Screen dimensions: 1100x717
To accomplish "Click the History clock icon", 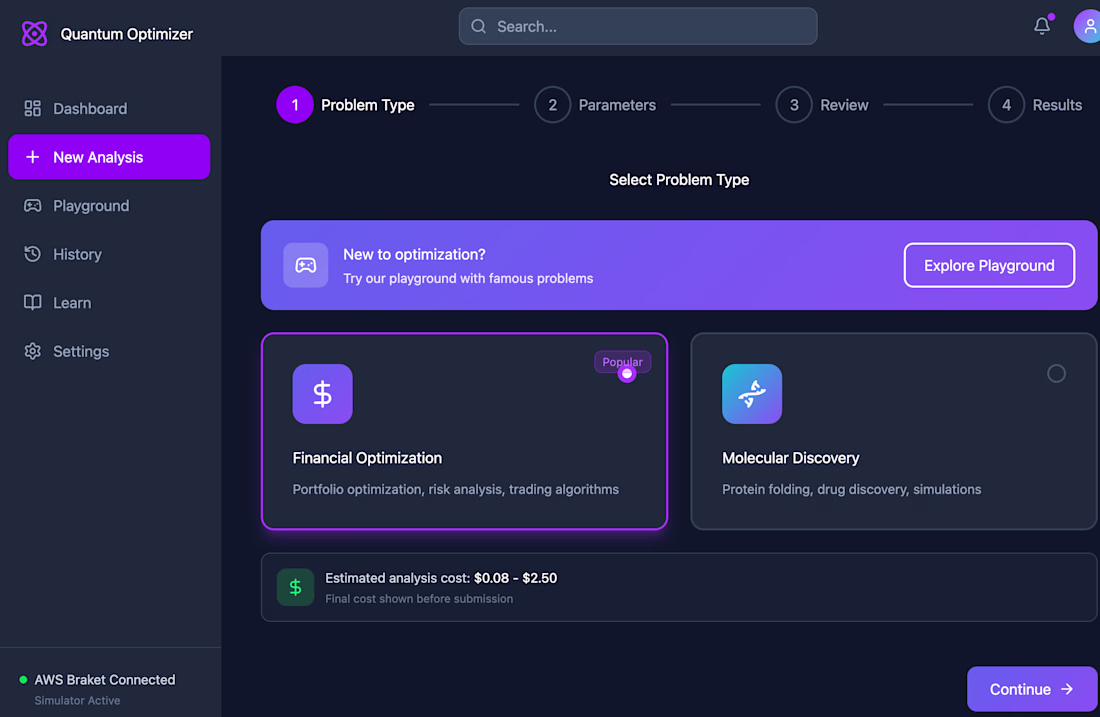I will coord(32,254).
